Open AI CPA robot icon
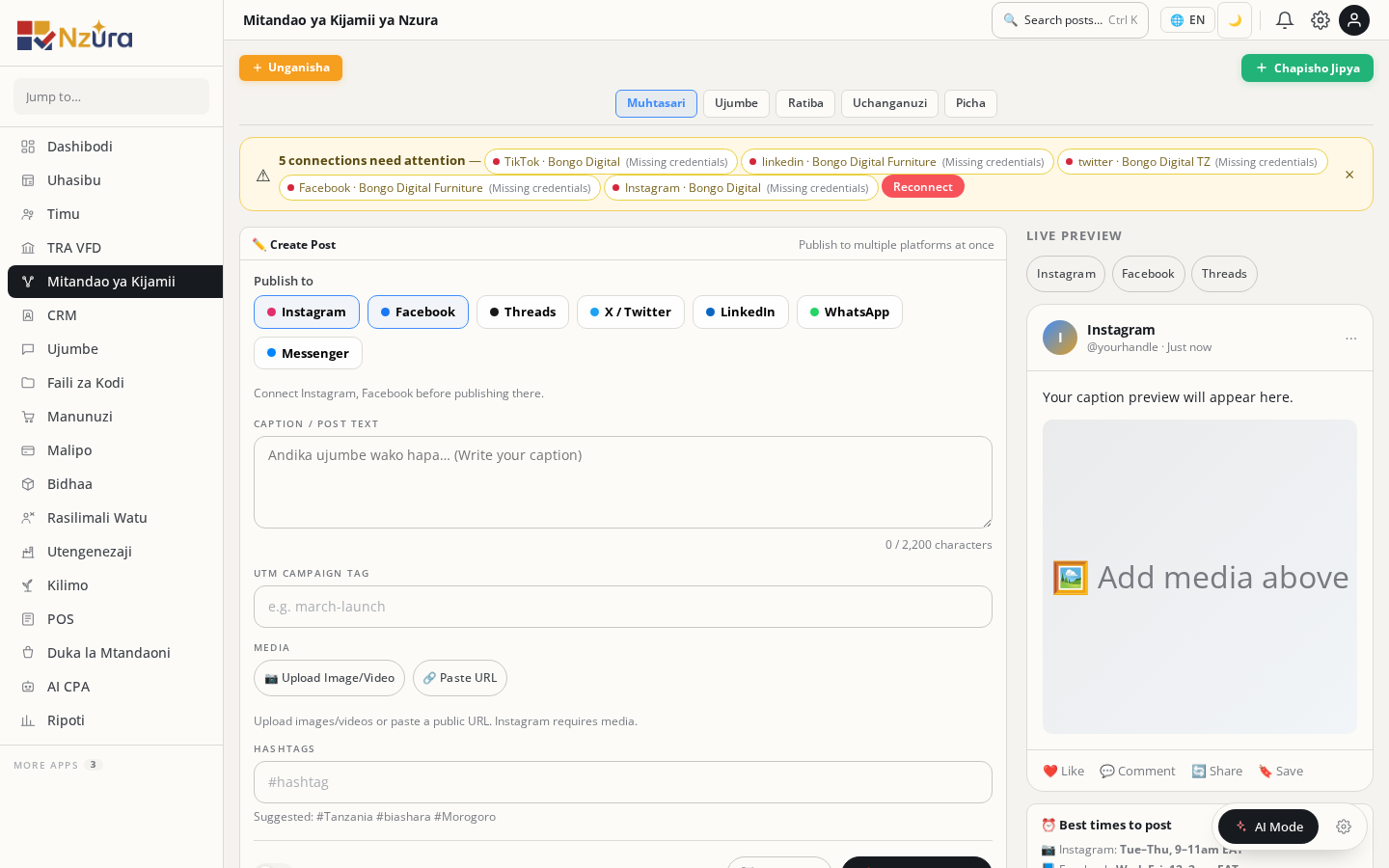 tap(28, 687)
